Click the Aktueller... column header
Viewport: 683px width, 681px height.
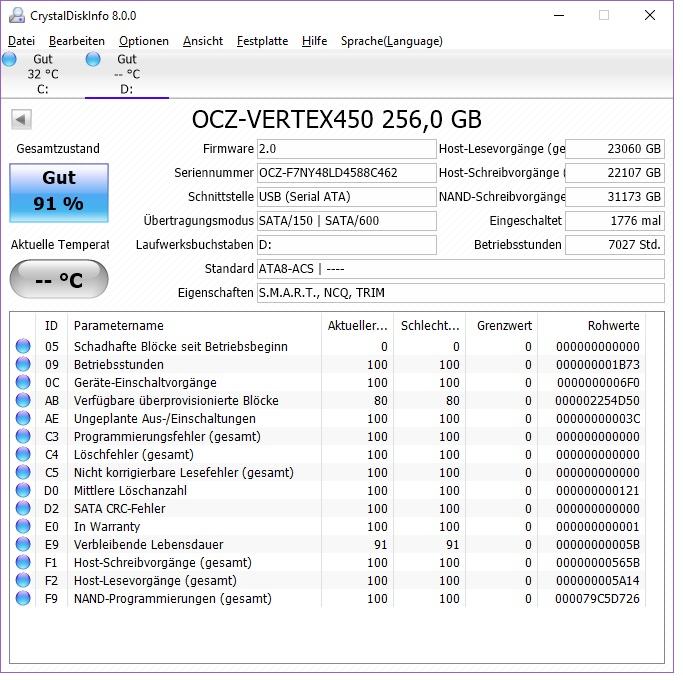point(357,326)
